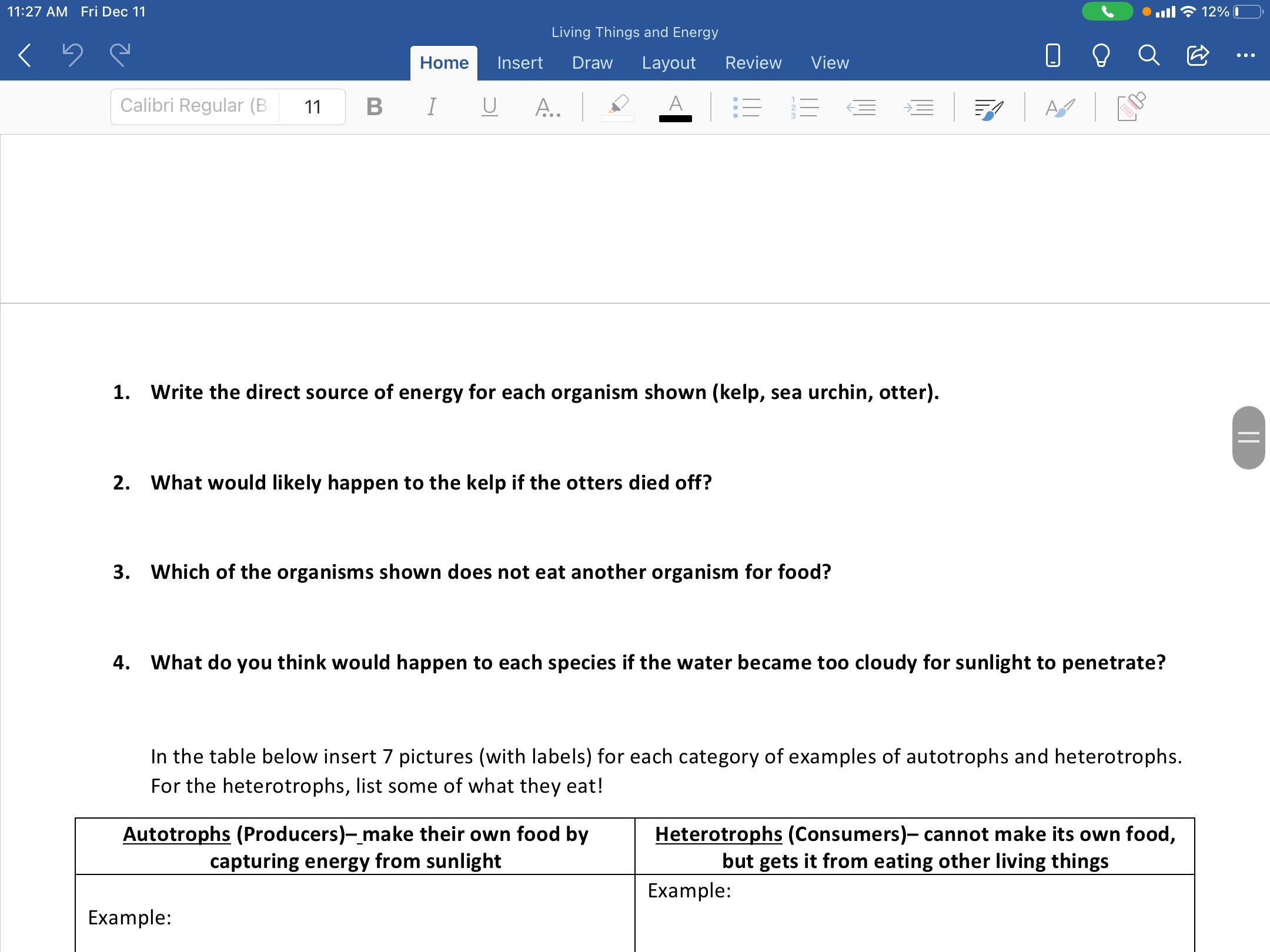Toggle Underline formatting

[x=489, y=107]
